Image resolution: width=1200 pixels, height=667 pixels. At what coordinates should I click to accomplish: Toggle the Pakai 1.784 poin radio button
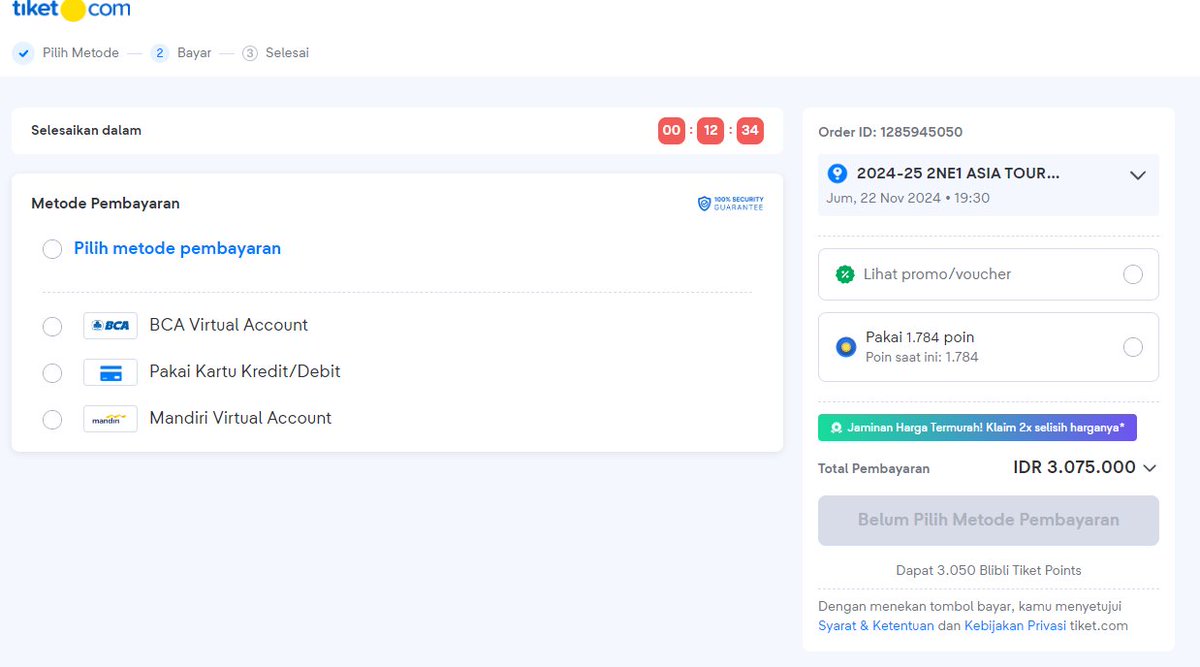click(1133, 347)
